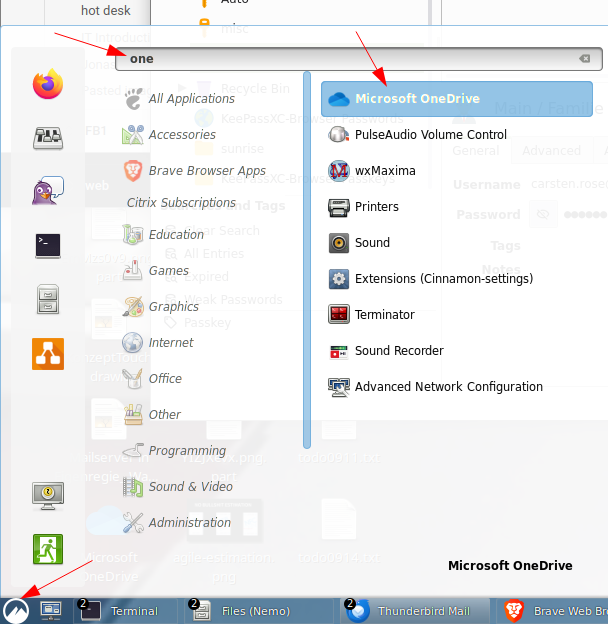Select the Programming category
608x624 pixels.
tap(174, 450)
